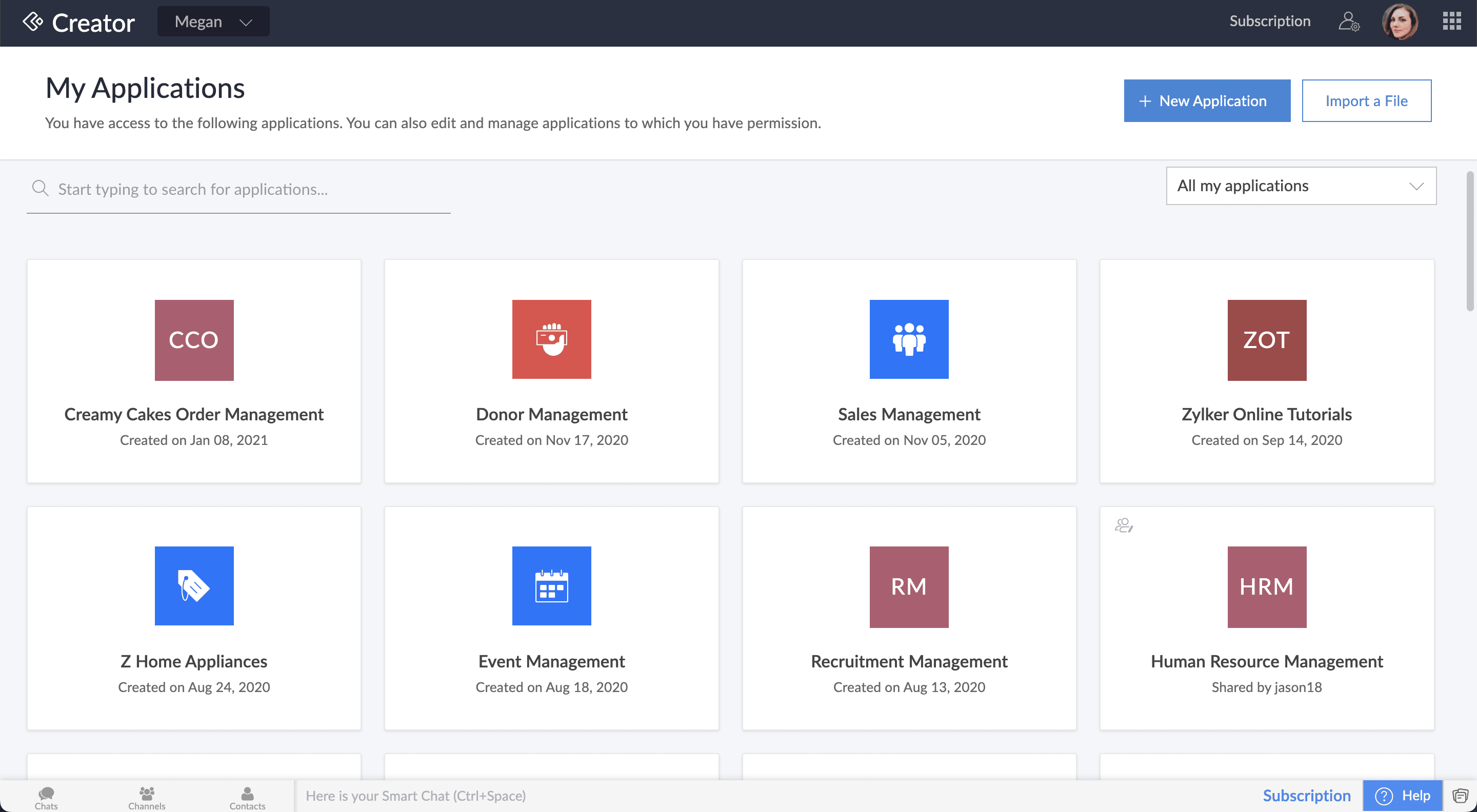Open the Sales Management people icon
Screen dimensions: 1477x812
908,339
